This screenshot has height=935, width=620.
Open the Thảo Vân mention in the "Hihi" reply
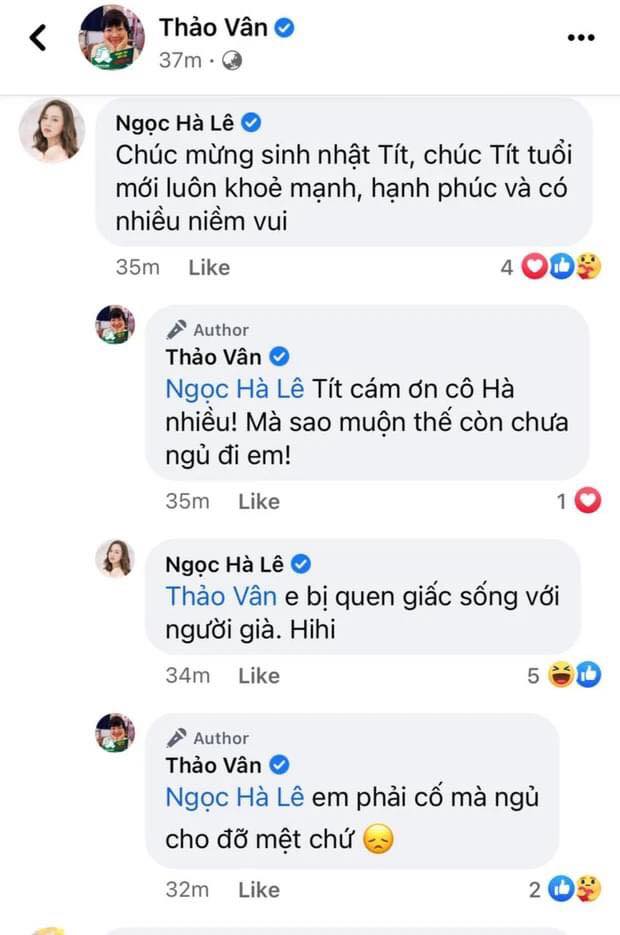(x=220, y=596)
